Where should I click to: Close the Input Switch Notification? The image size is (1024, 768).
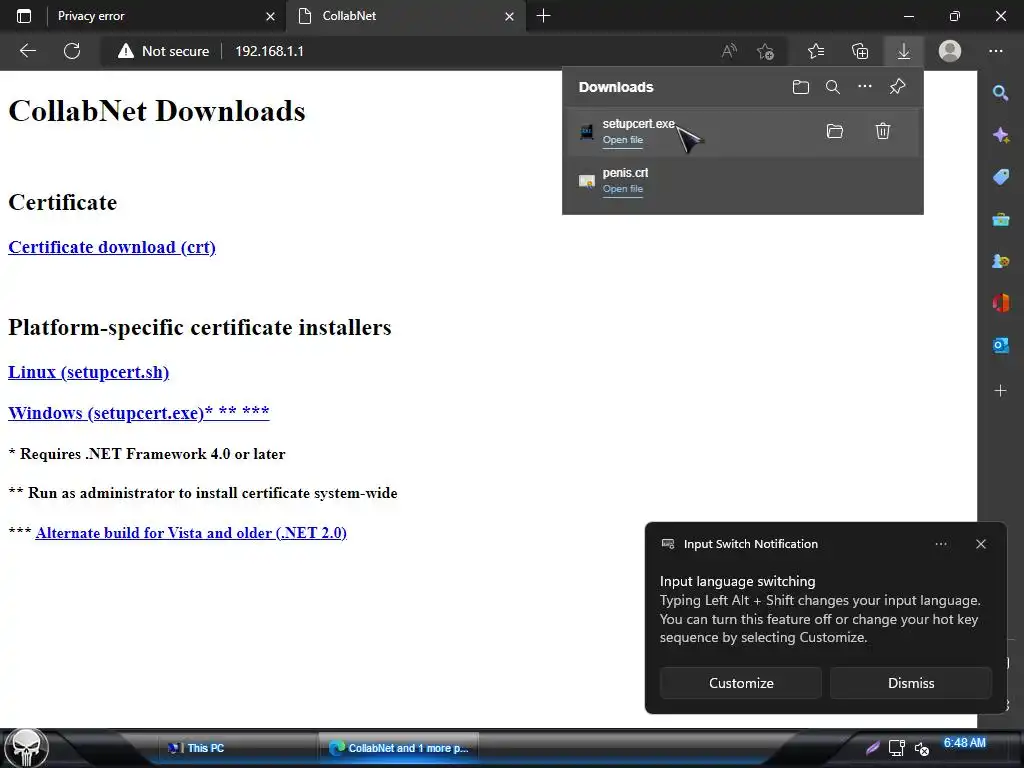coord(980,544)
